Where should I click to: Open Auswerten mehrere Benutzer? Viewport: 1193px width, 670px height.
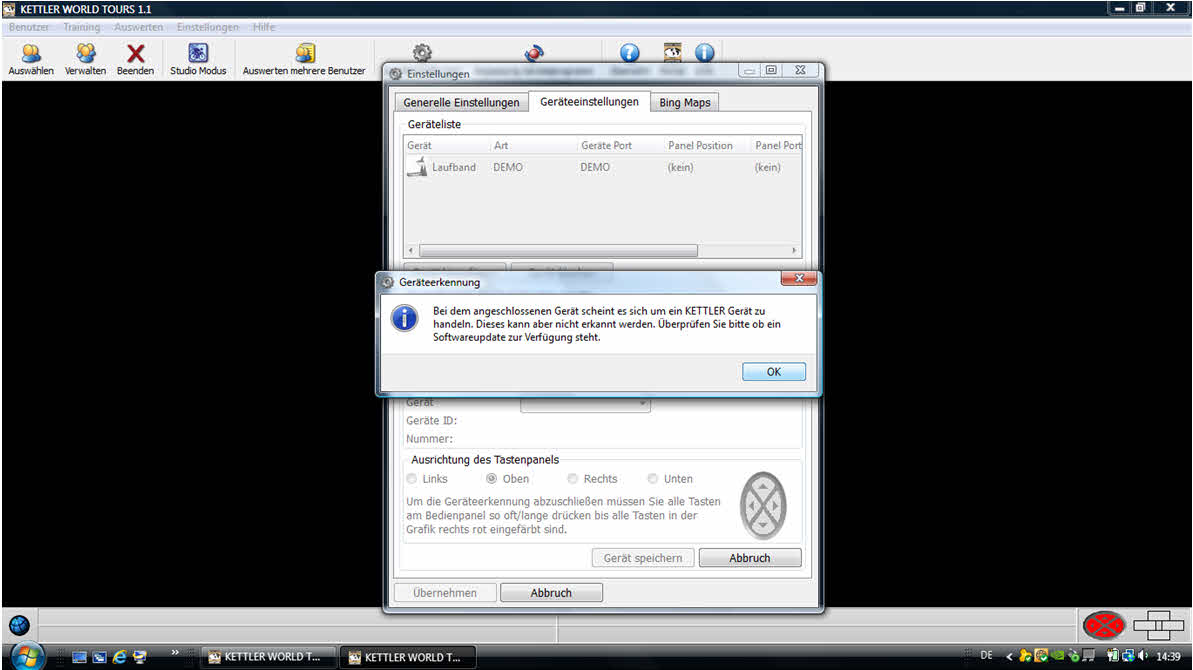click(x=304, y=59)
